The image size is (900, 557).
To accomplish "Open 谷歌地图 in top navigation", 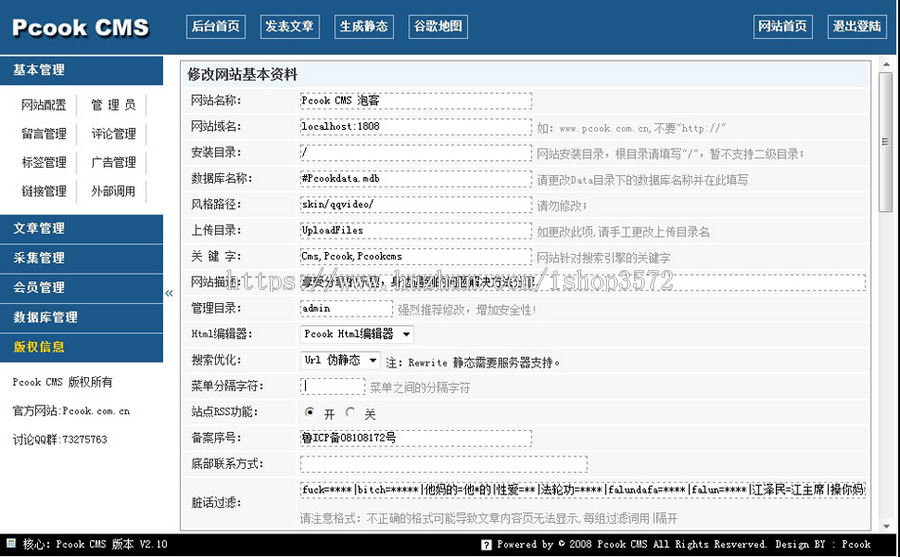I will tap(438, 26).
